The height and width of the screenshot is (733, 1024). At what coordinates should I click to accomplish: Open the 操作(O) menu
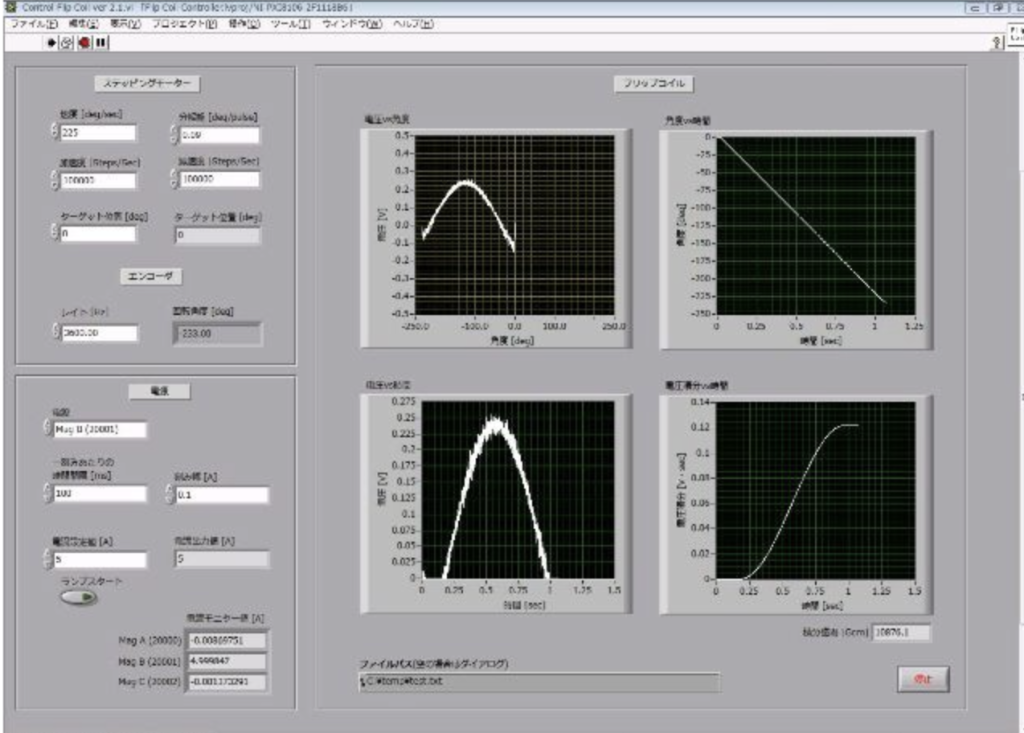(x=244, y=24)
